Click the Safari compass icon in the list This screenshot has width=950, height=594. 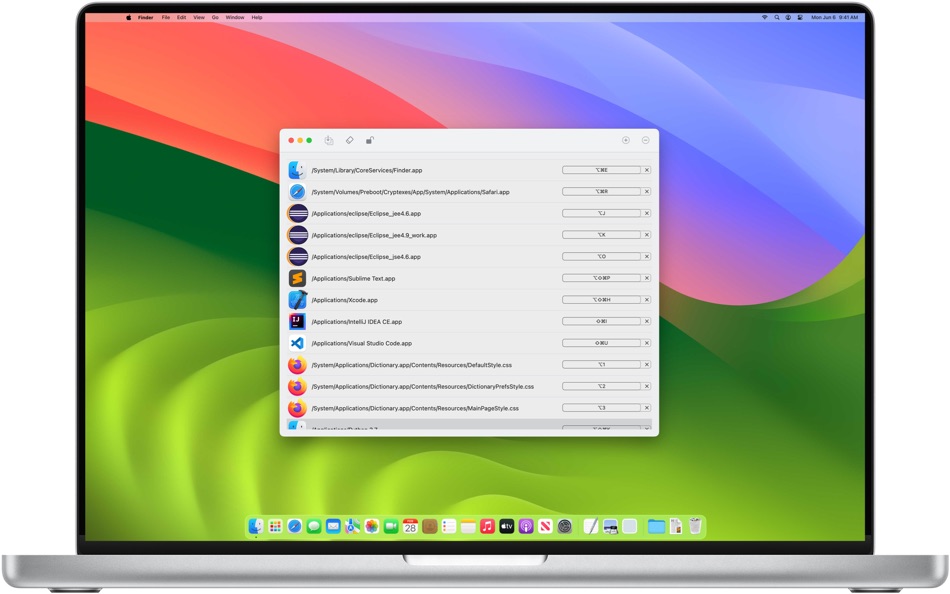[x=297, y=192]
